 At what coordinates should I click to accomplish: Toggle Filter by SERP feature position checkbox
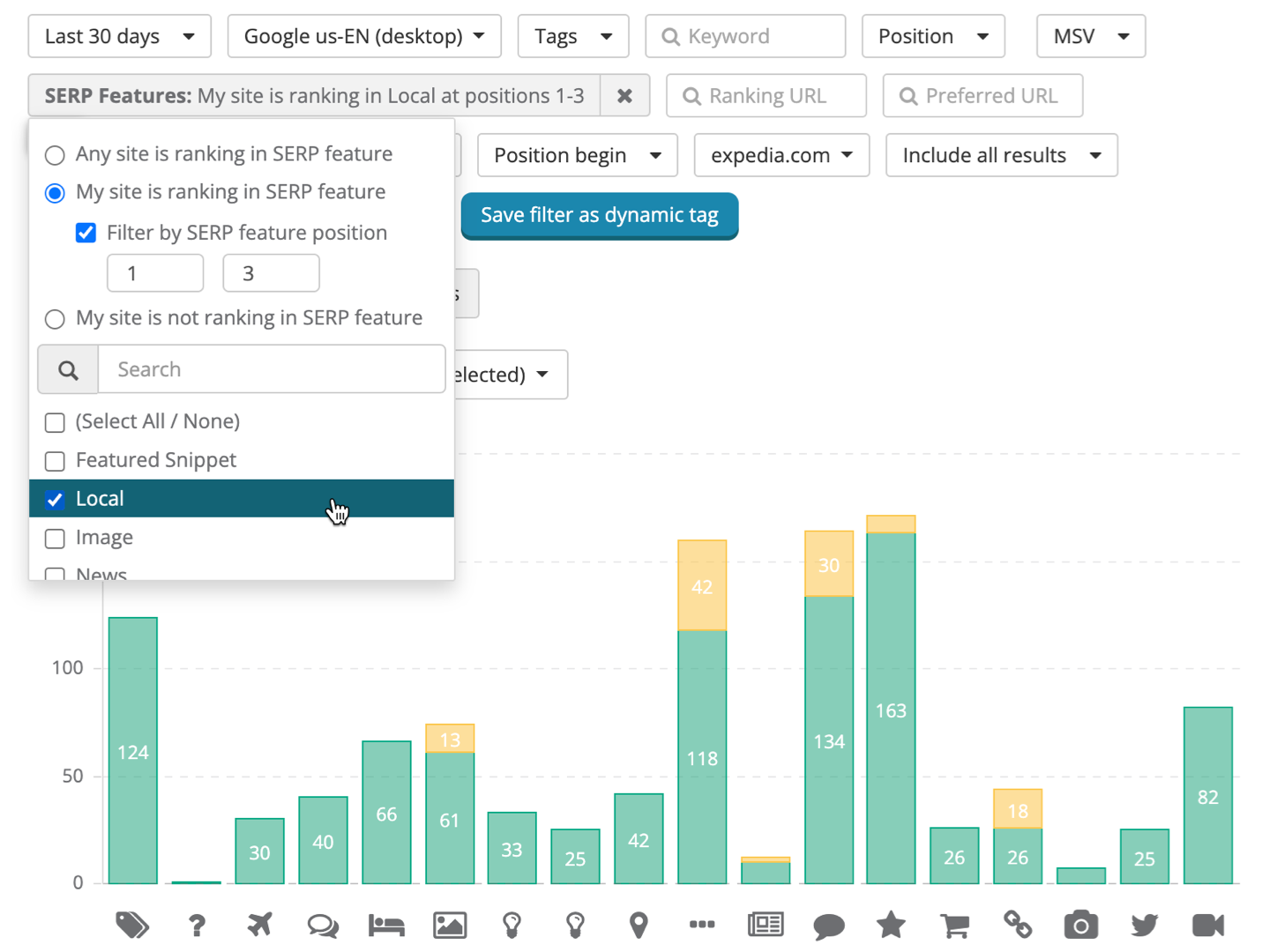[x=86, y=233]
